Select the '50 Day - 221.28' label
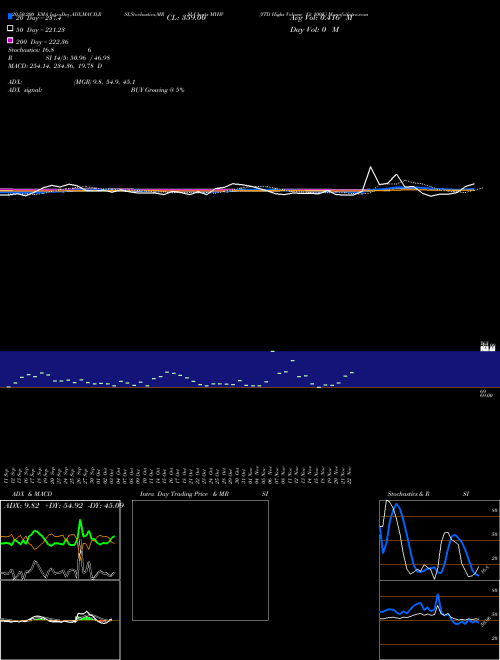Screen dimensions: 500x660 [x=40, y=30]
